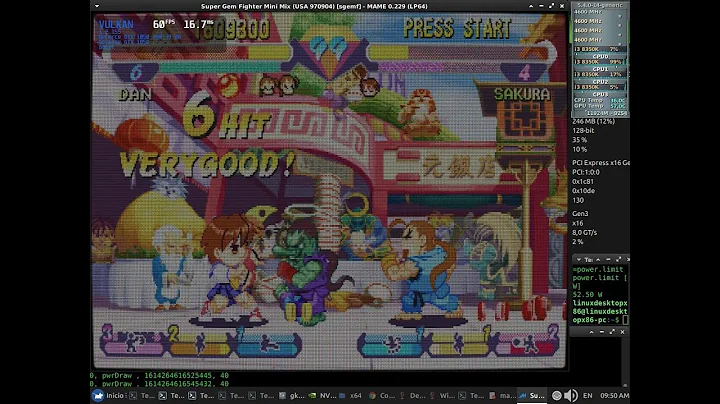
Task: Click the 52.50 W terminal output
Action: click(587, 294)
